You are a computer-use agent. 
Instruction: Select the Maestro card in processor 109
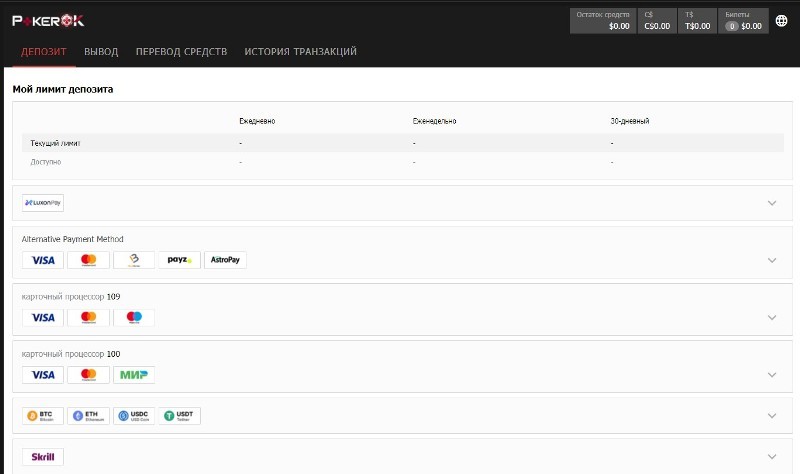coord(134,317)
